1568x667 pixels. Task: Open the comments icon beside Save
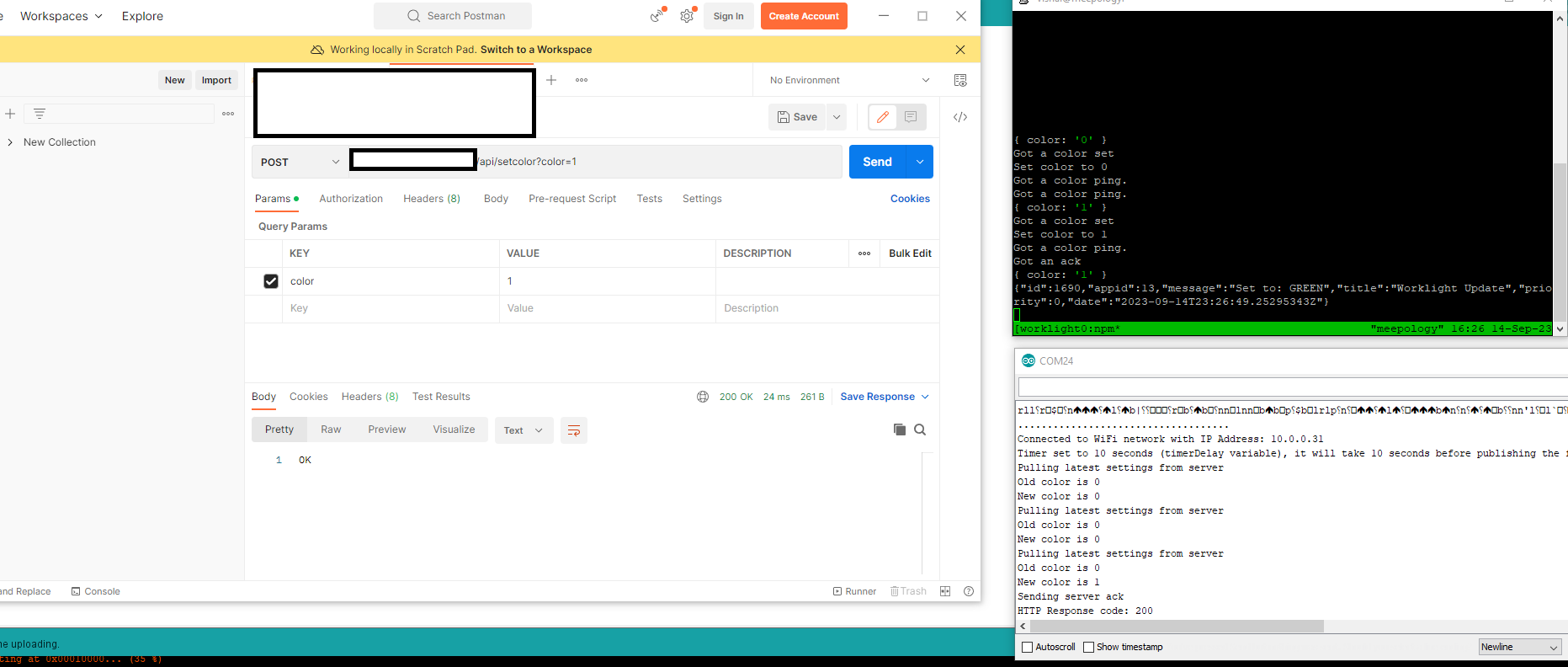pyautogui.click(x=911, y=117)
